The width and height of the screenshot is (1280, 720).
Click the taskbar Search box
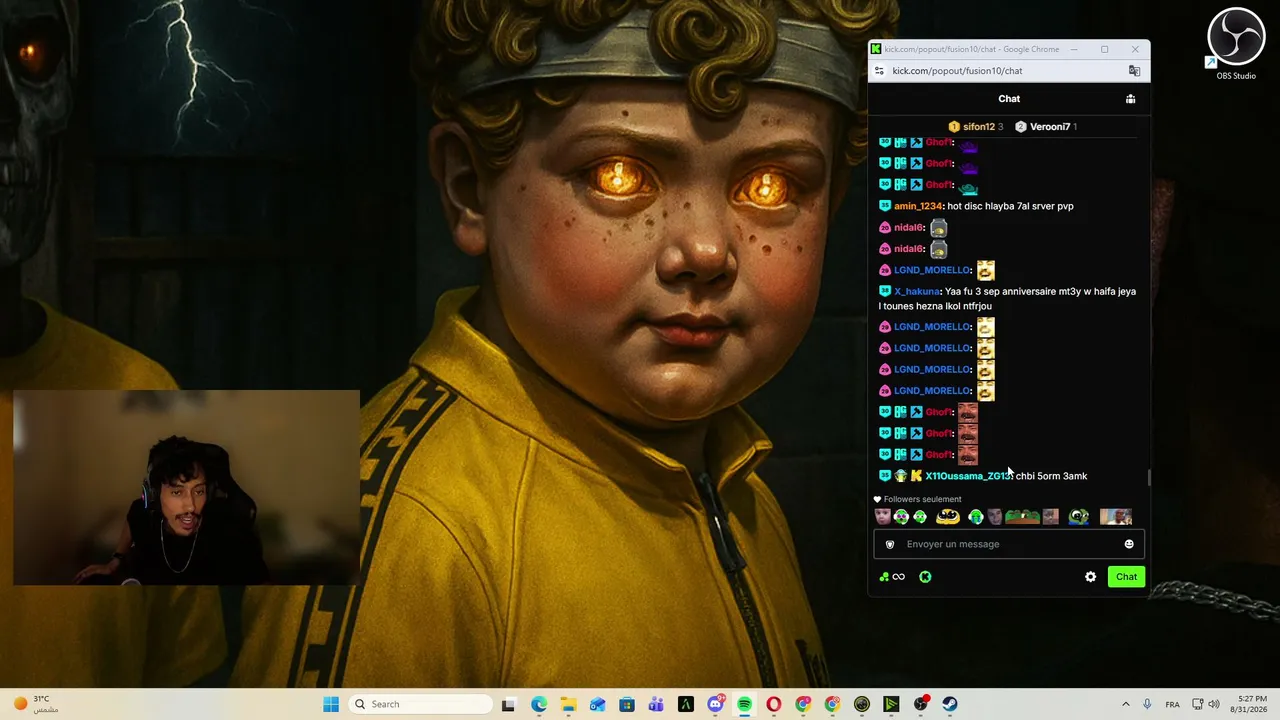[420, 704]
